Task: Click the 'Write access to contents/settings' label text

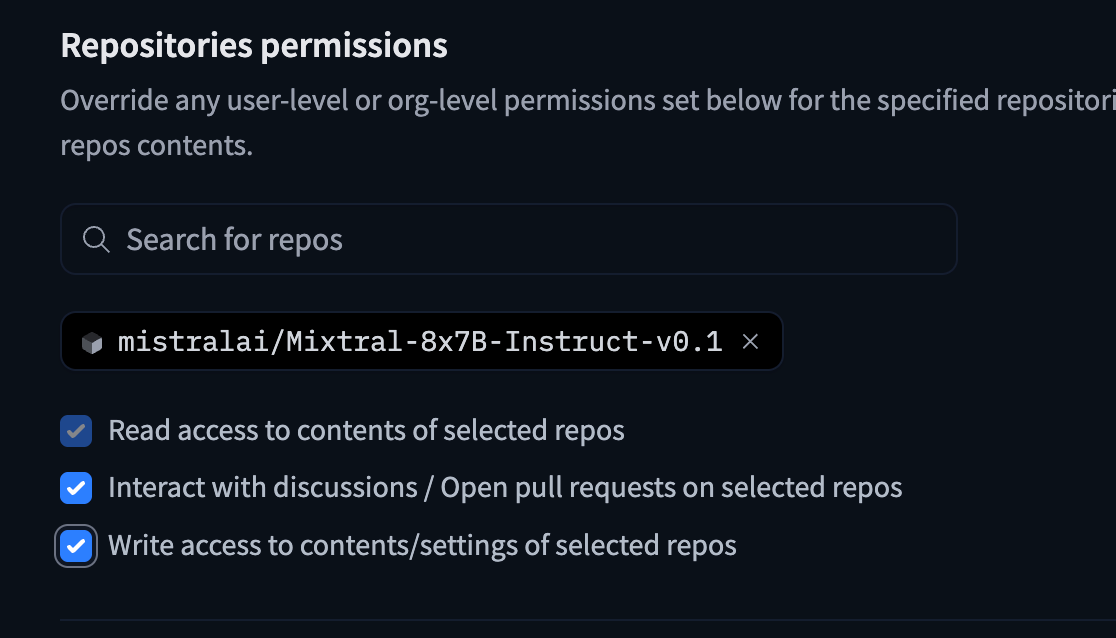Action: coord(422,546)
